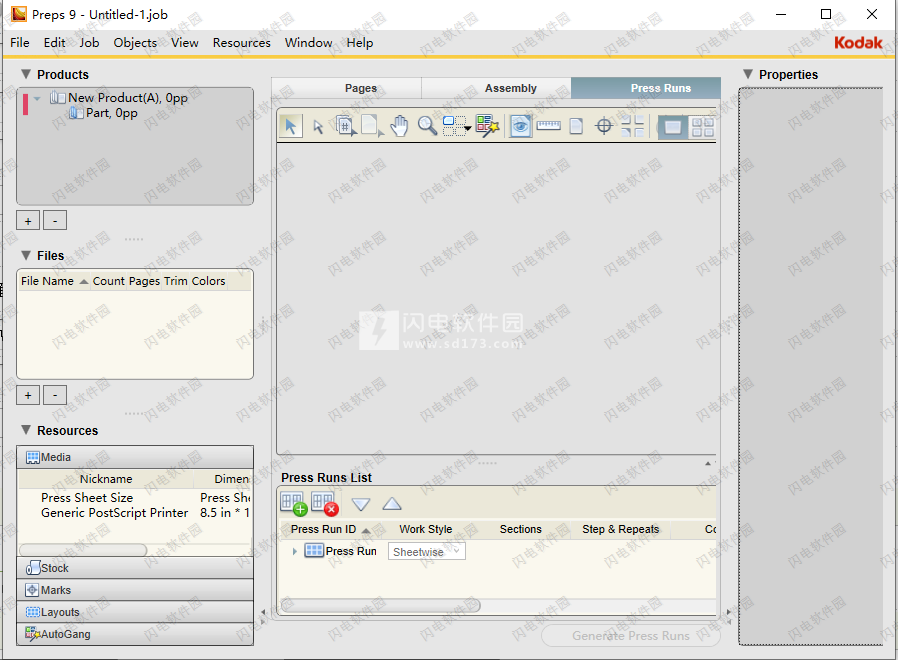This screenshot has height=660, width=898.
Task: Open the View menu
Action: 185,43
